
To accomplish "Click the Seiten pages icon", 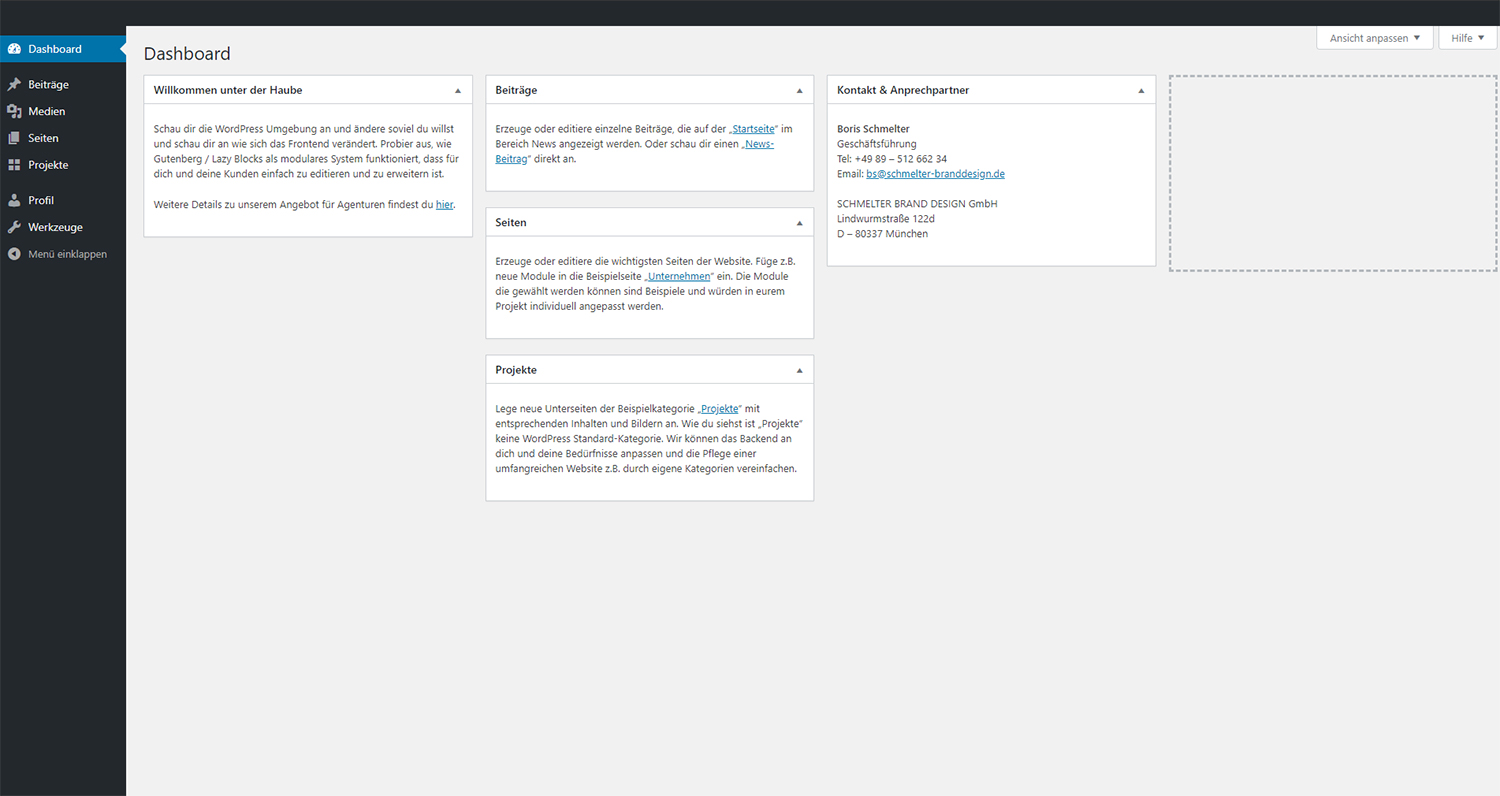I will tap(14, 138).
